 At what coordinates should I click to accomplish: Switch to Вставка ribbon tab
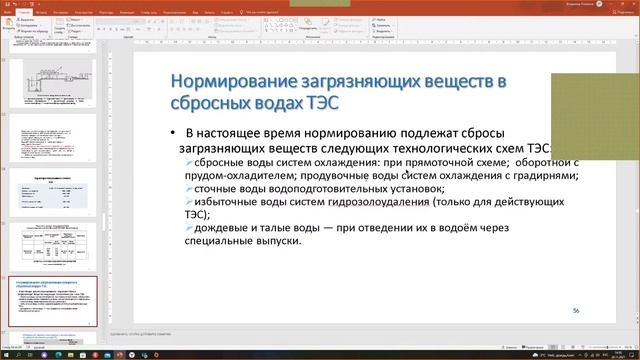[41, 12]
